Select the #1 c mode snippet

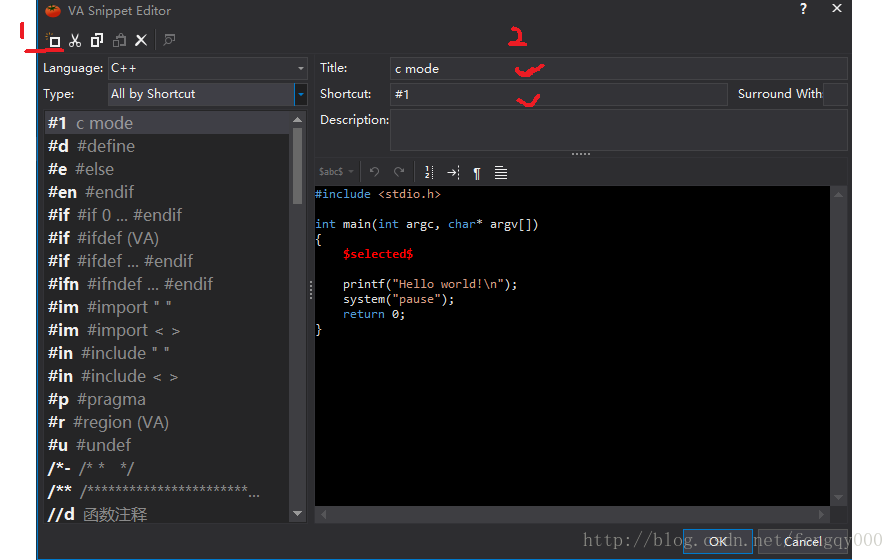pos(168,123)
